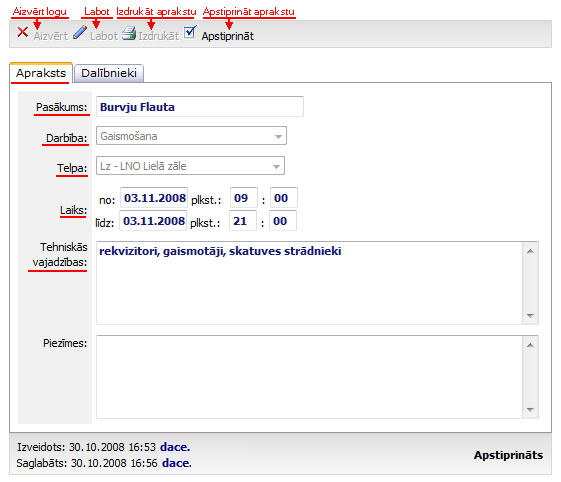
Task: Click the Apstiprināt text button
Action: 228,36
